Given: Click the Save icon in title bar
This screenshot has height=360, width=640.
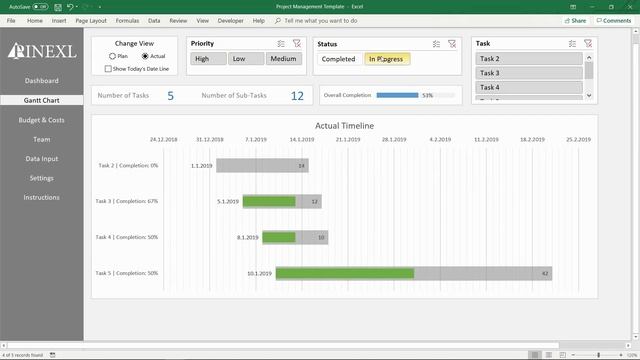Looking at the screenshot, I should pyautogui.click(x=58, y=7).
